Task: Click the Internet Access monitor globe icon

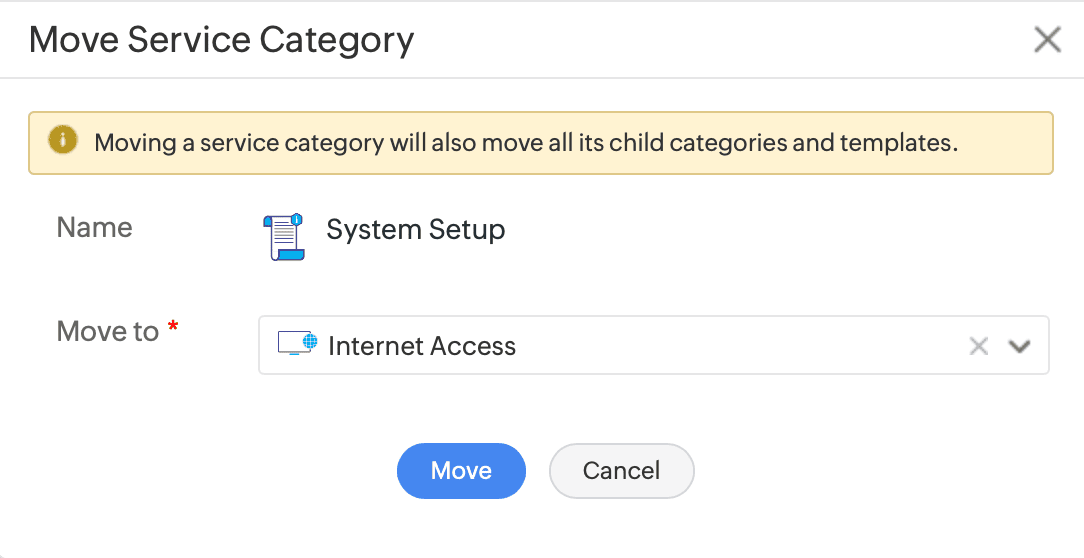Action: [296, 345]
